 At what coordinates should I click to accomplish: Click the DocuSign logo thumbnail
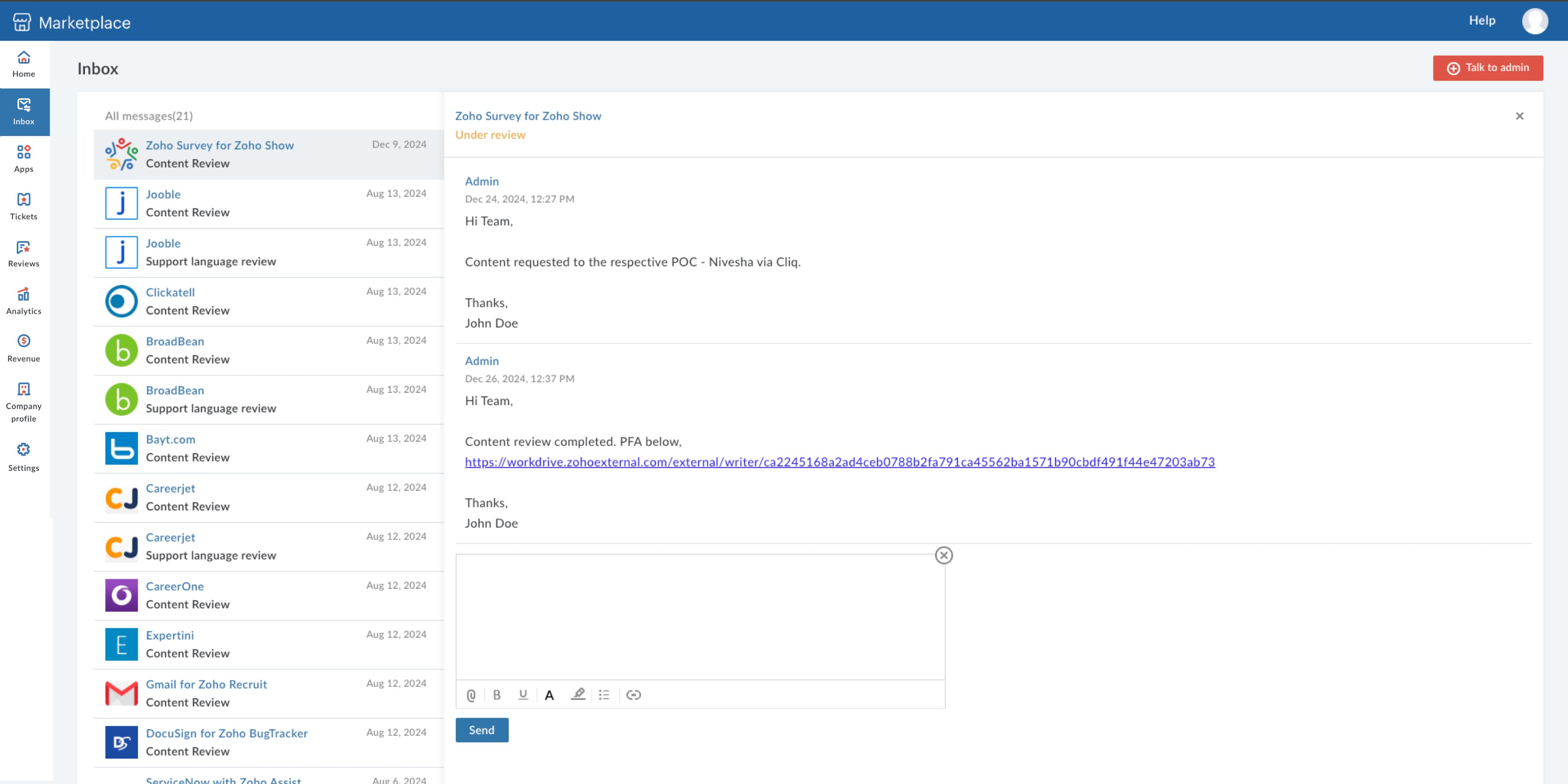121,743
